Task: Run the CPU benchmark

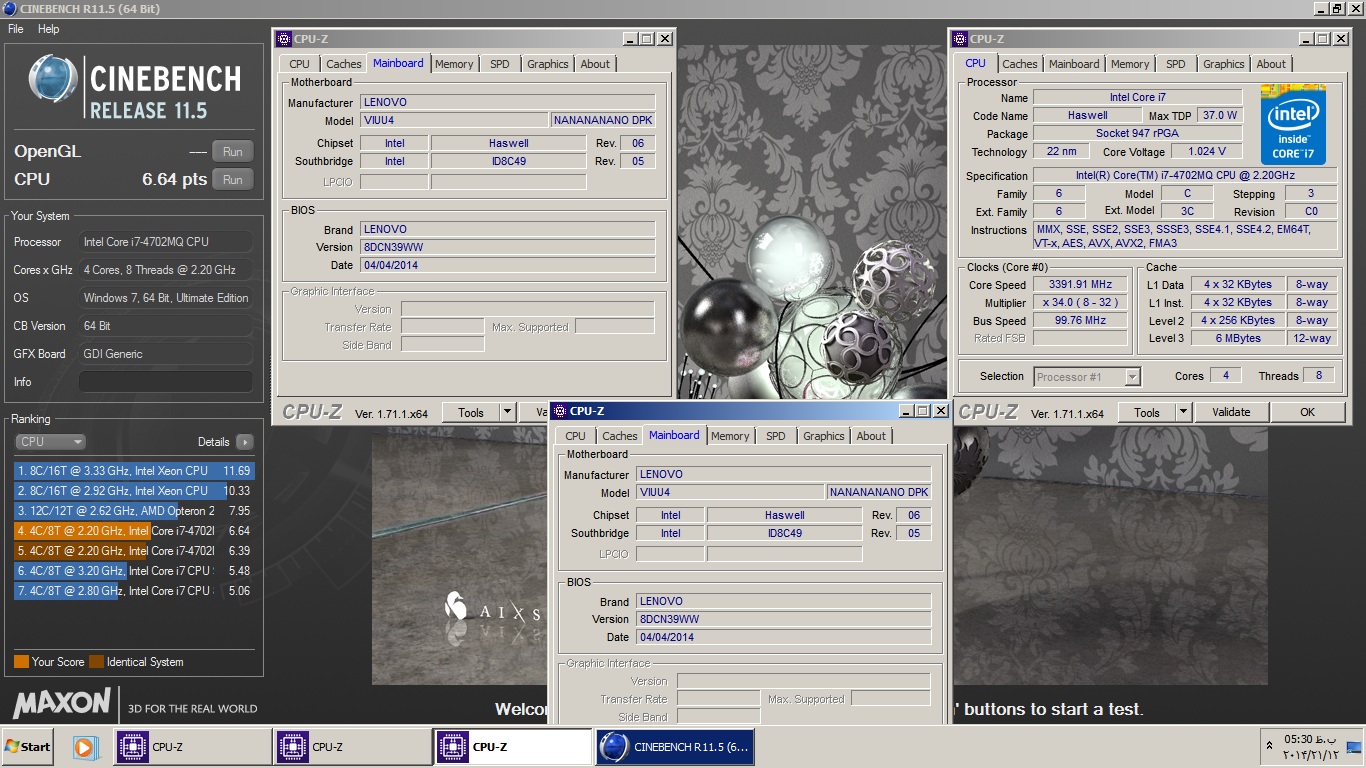Action: click(x=232, y=180)
